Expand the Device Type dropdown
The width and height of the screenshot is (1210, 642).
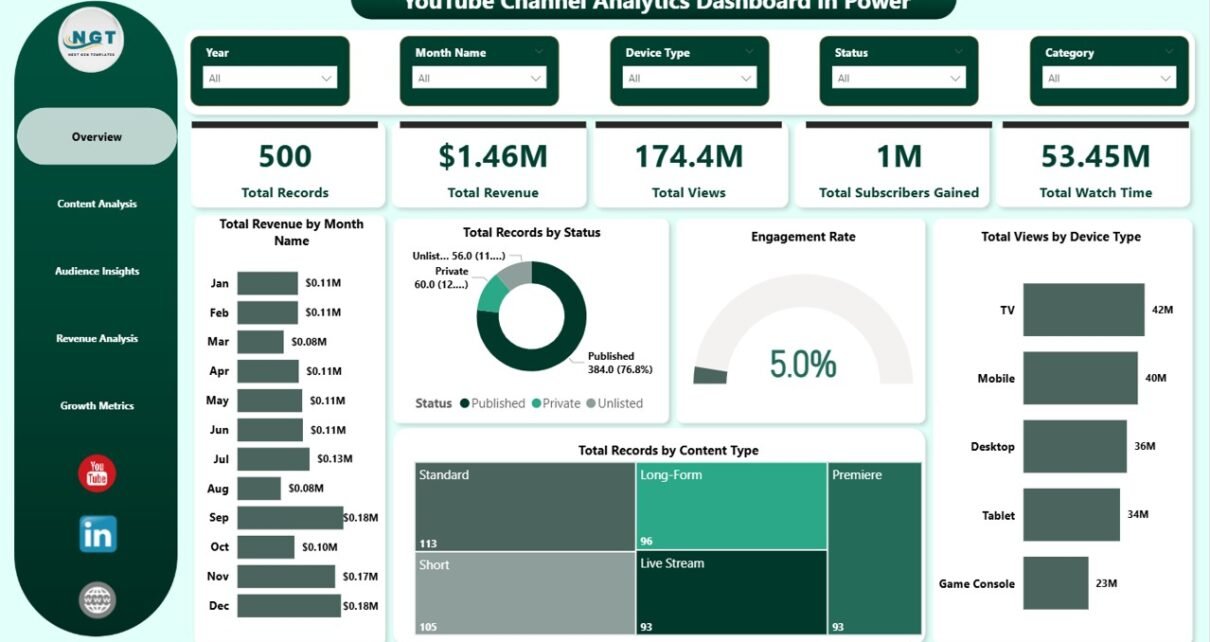point(690,78)
